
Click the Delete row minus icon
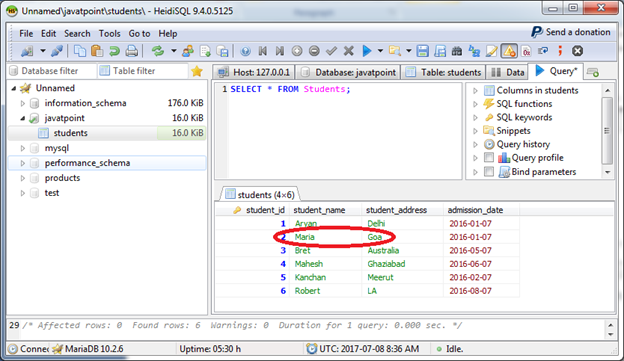click(x=314, y=51)
